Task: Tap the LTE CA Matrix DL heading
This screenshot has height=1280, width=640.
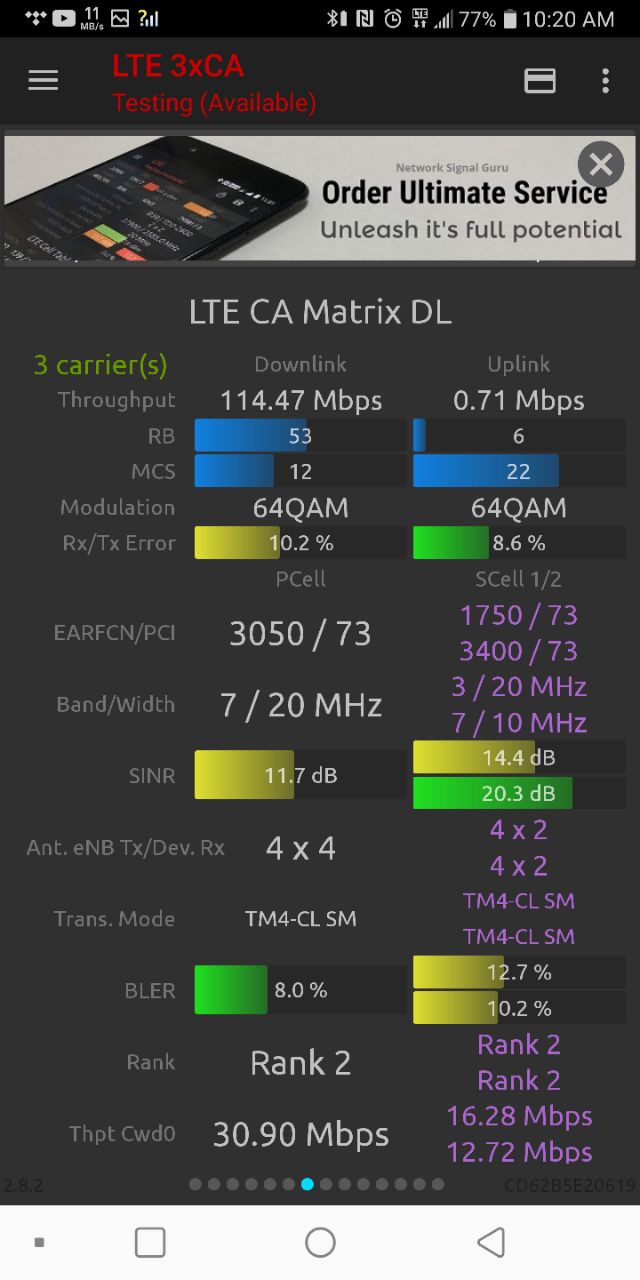Action: tap(320, 312)
